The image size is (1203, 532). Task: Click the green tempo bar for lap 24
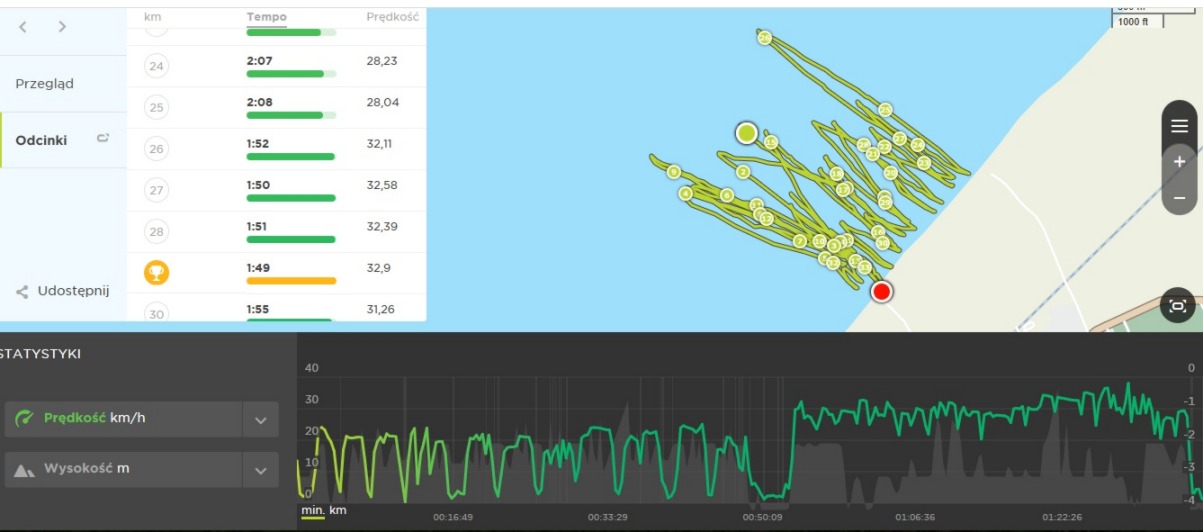[x=291, y=74]
